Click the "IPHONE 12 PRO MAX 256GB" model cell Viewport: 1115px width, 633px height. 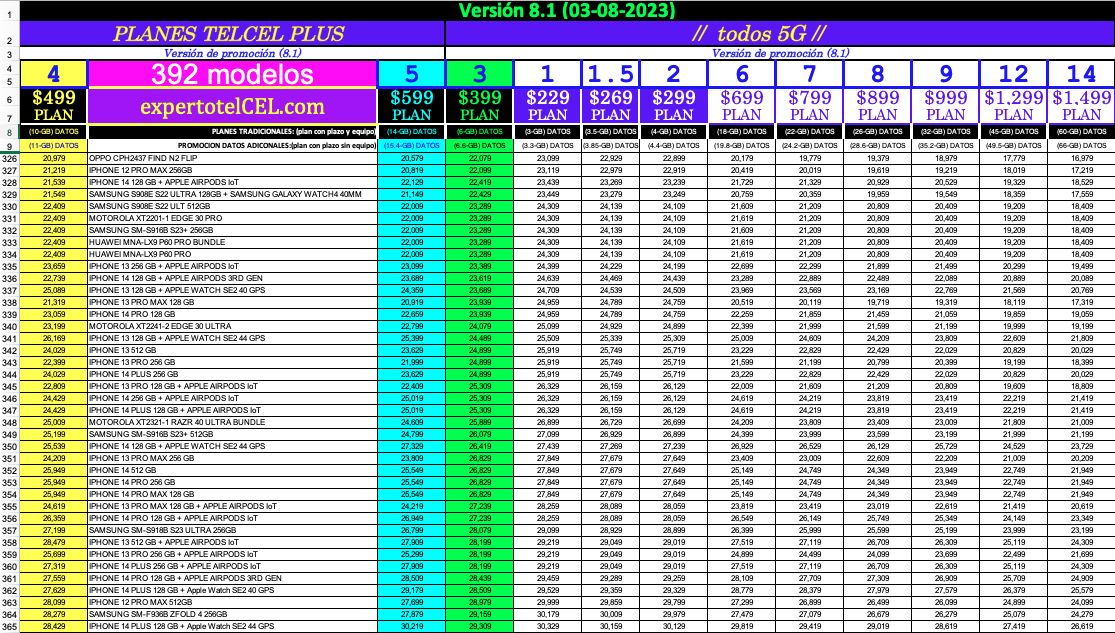coord(232,170)
